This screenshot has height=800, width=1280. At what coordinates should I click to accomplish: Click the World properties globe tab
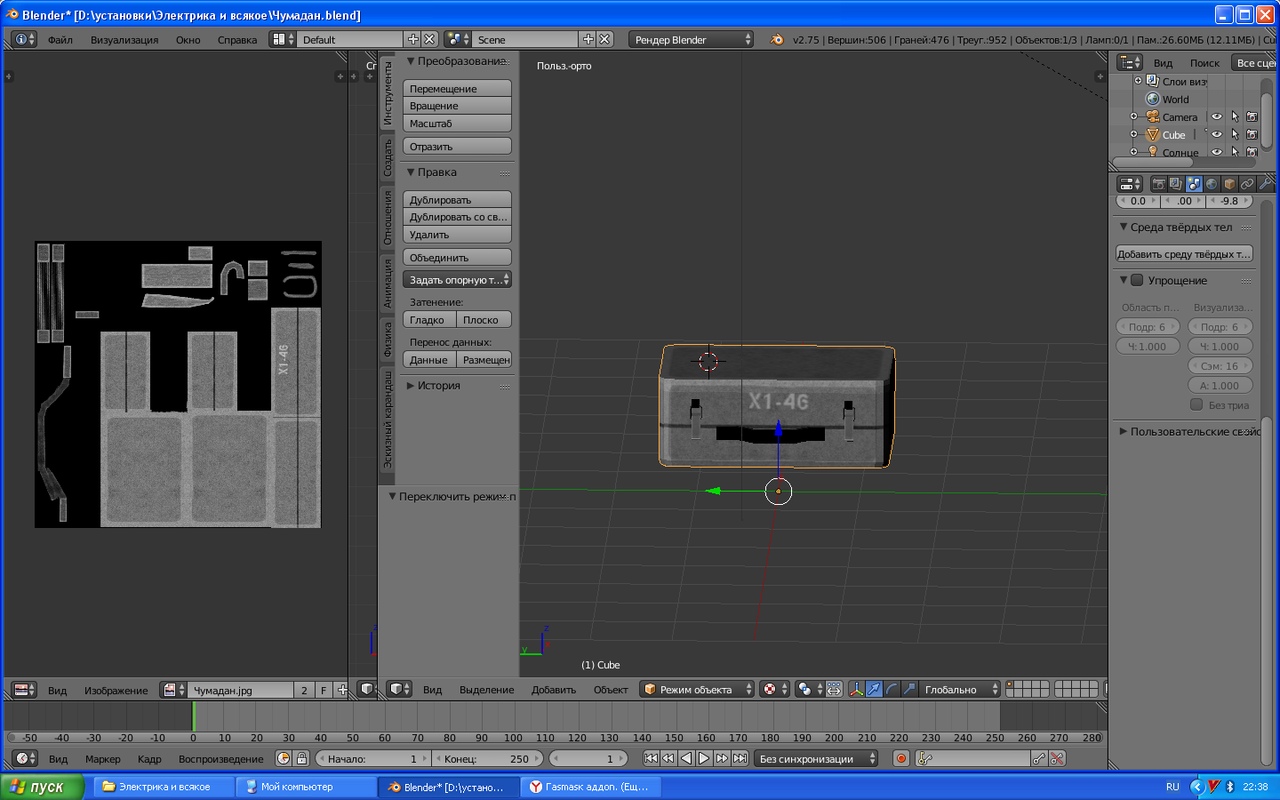pyautogui.click(x=1211, y=184)
